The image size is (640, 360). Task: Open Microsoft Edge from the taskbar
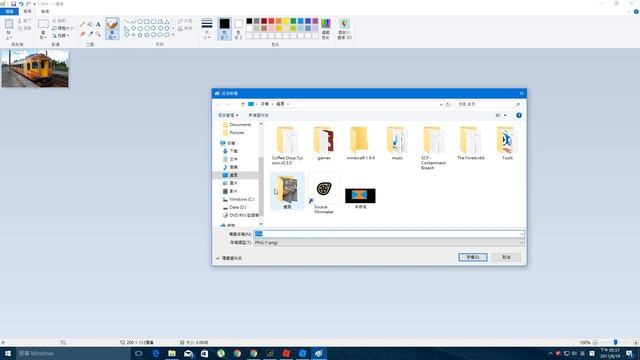click(x=156, y=353)
